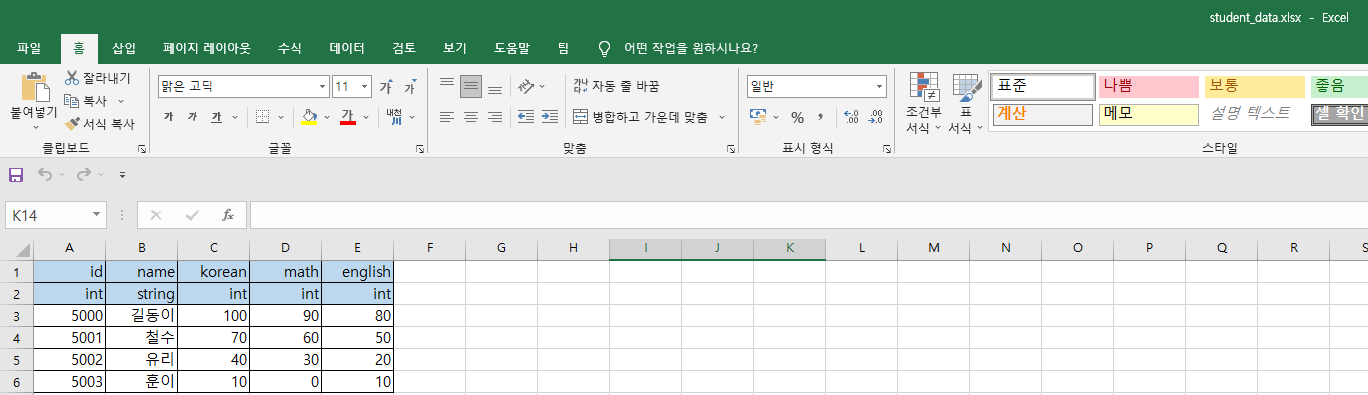
Task: Click the light bulb 'Tell me' icon
Action: [x=603, y=48]
